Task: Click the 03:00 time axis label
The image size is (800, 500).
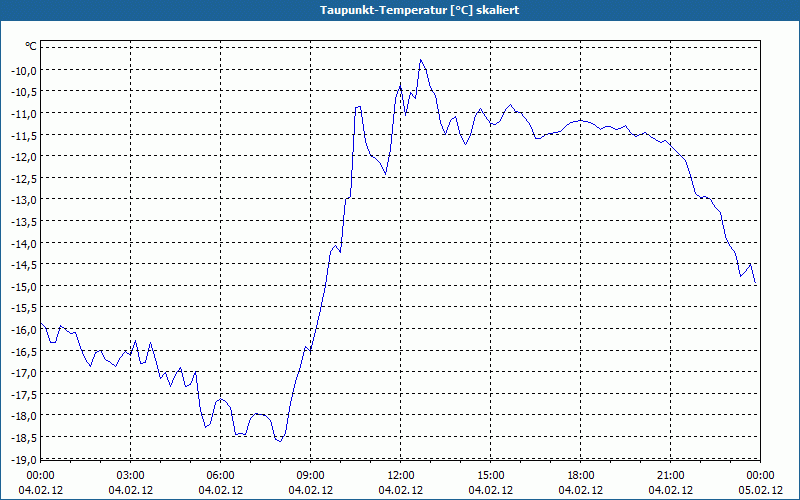Action: (x=131, y=476)
